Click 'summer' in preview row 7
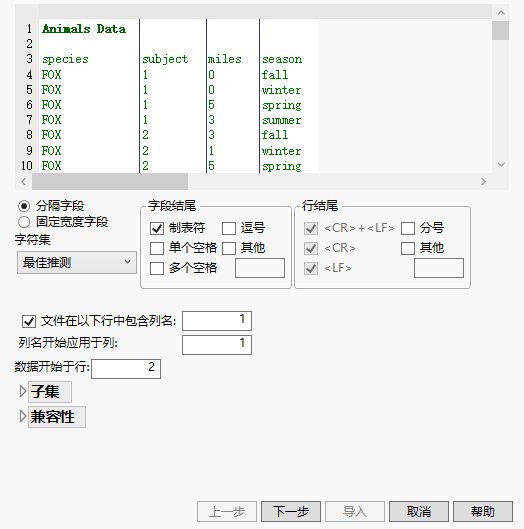524x529 pixels. click(282, 120)
